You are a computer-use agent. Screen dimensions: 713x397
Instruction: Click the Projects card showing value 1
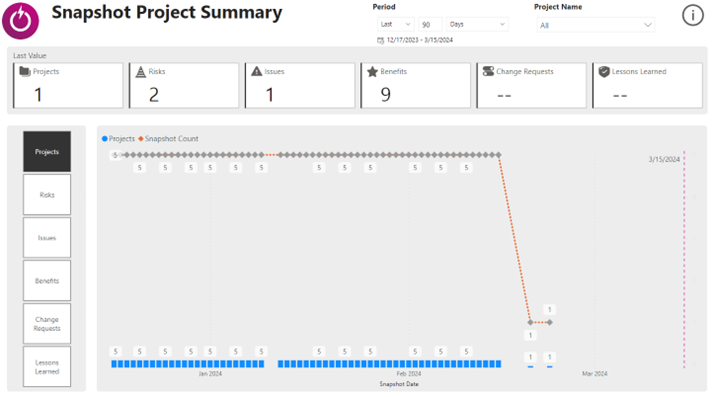point(68,85)
